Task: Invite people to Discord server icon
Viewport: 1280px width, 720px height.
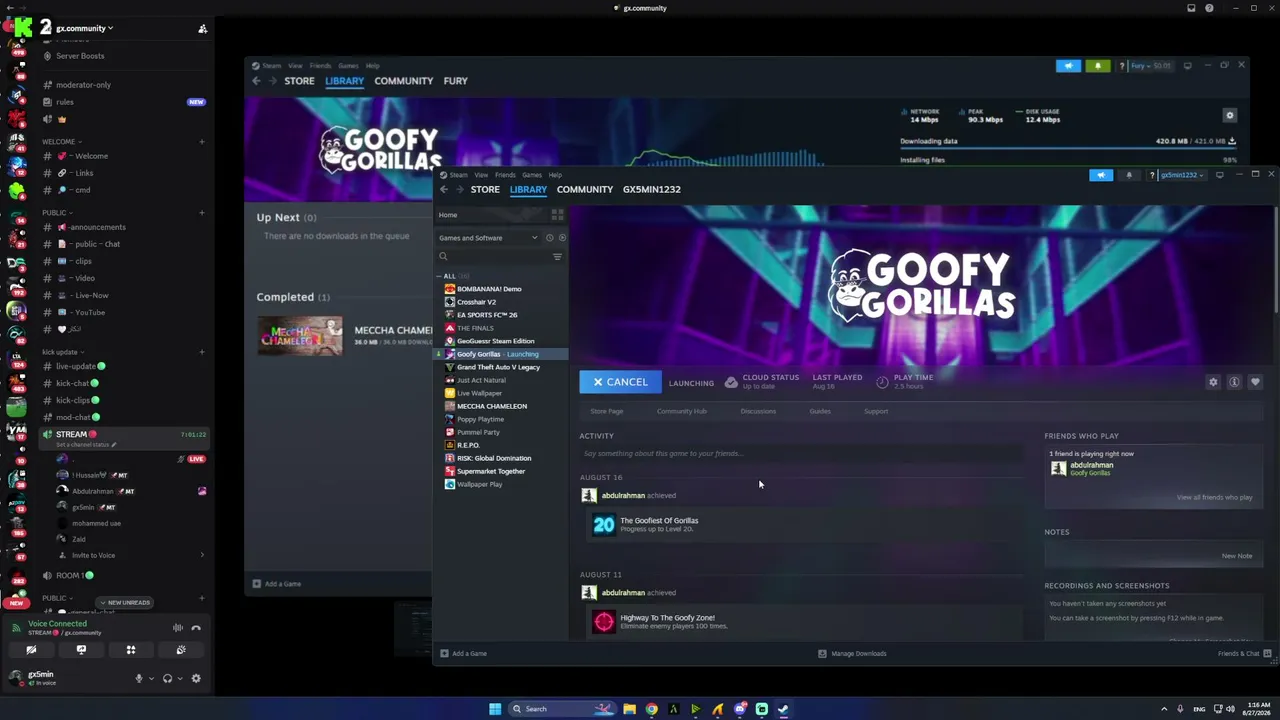Action: [203, 29]
